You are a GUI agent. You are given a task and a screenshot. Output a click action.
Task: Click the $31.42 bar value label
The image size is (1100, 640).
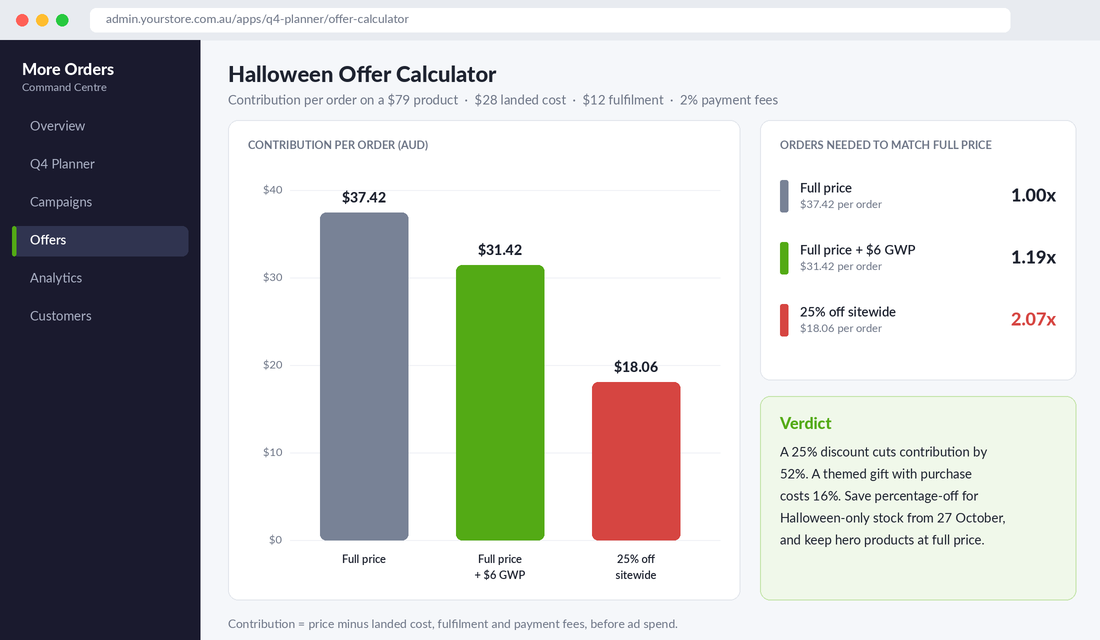click(x=500, y=251)
